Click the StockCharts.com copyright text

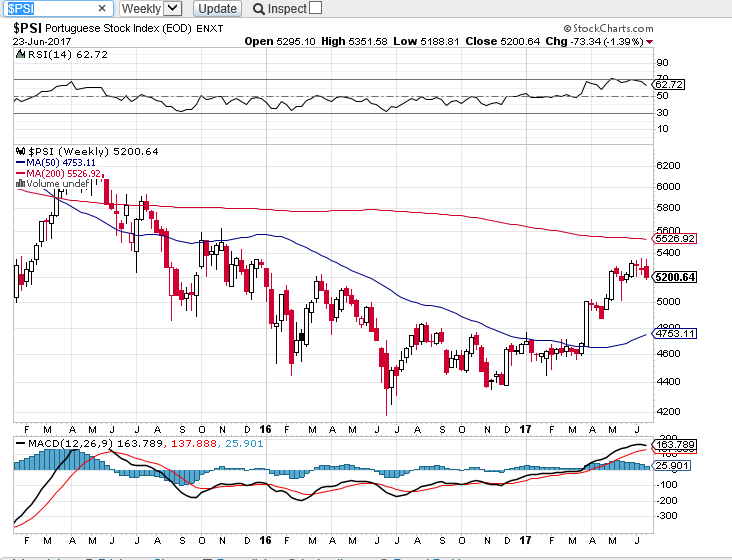click(x=608, y=28)
